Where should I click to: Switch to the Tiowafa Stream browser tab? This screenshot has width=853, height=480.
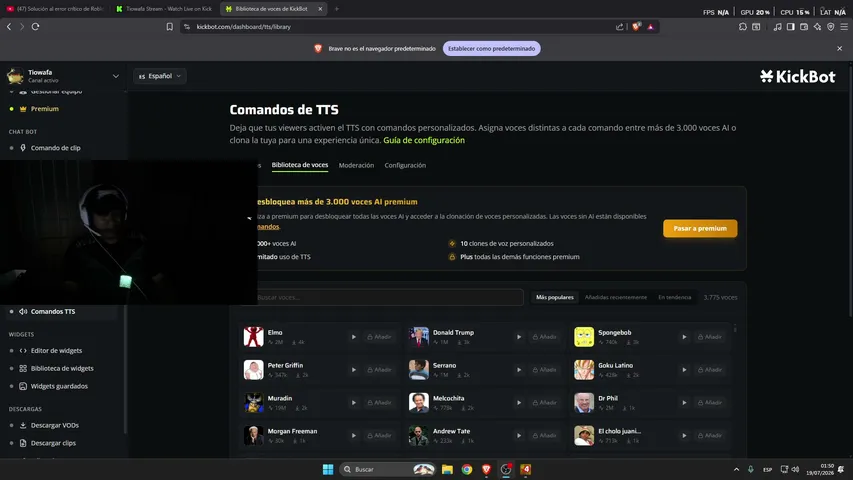[164, 9]
